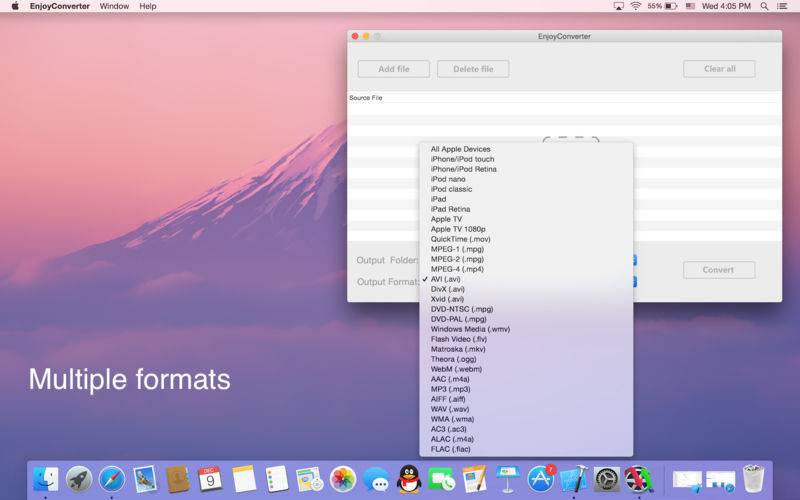
Task: Click the US flag input source
Action: (x=690, y=6)
